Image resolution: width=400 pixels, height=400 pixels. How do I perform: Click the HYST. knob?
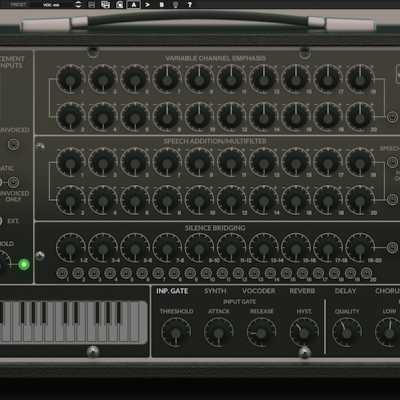(x=304, y=332)
